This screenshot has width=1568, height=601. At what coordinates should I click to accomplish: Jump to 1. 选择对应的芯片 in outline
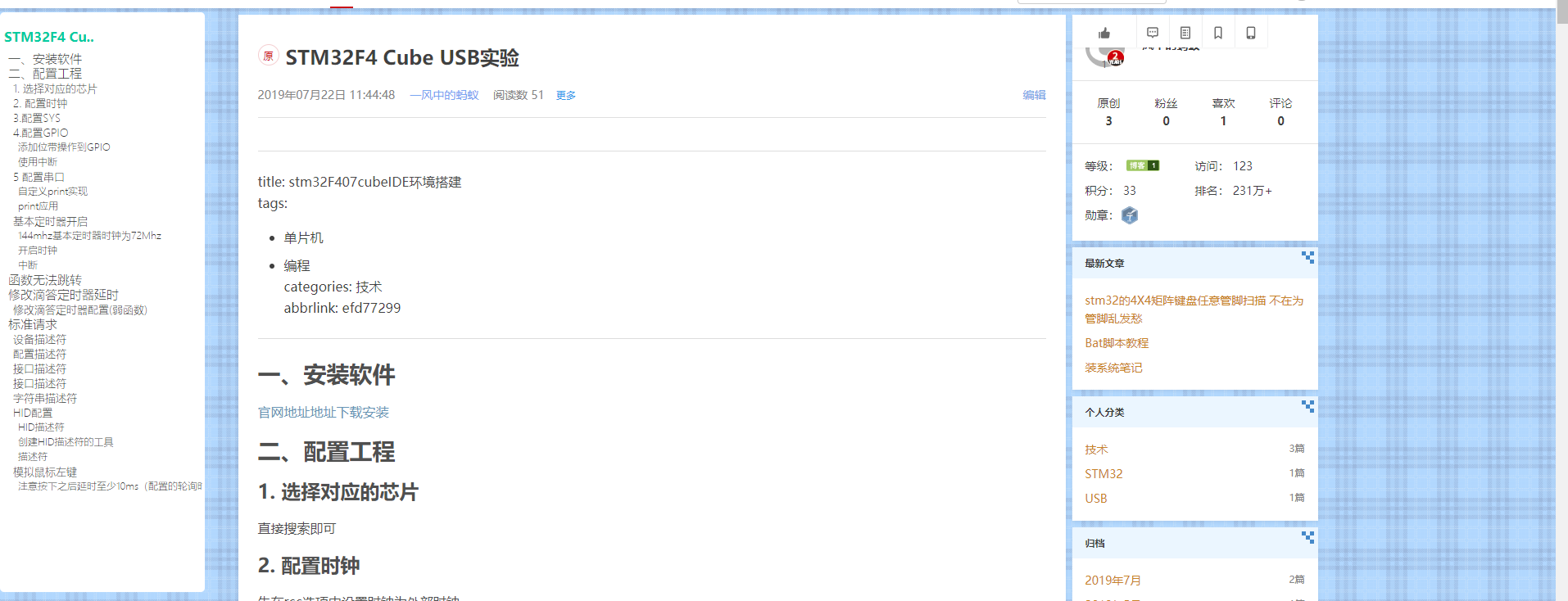click(55, 88)
